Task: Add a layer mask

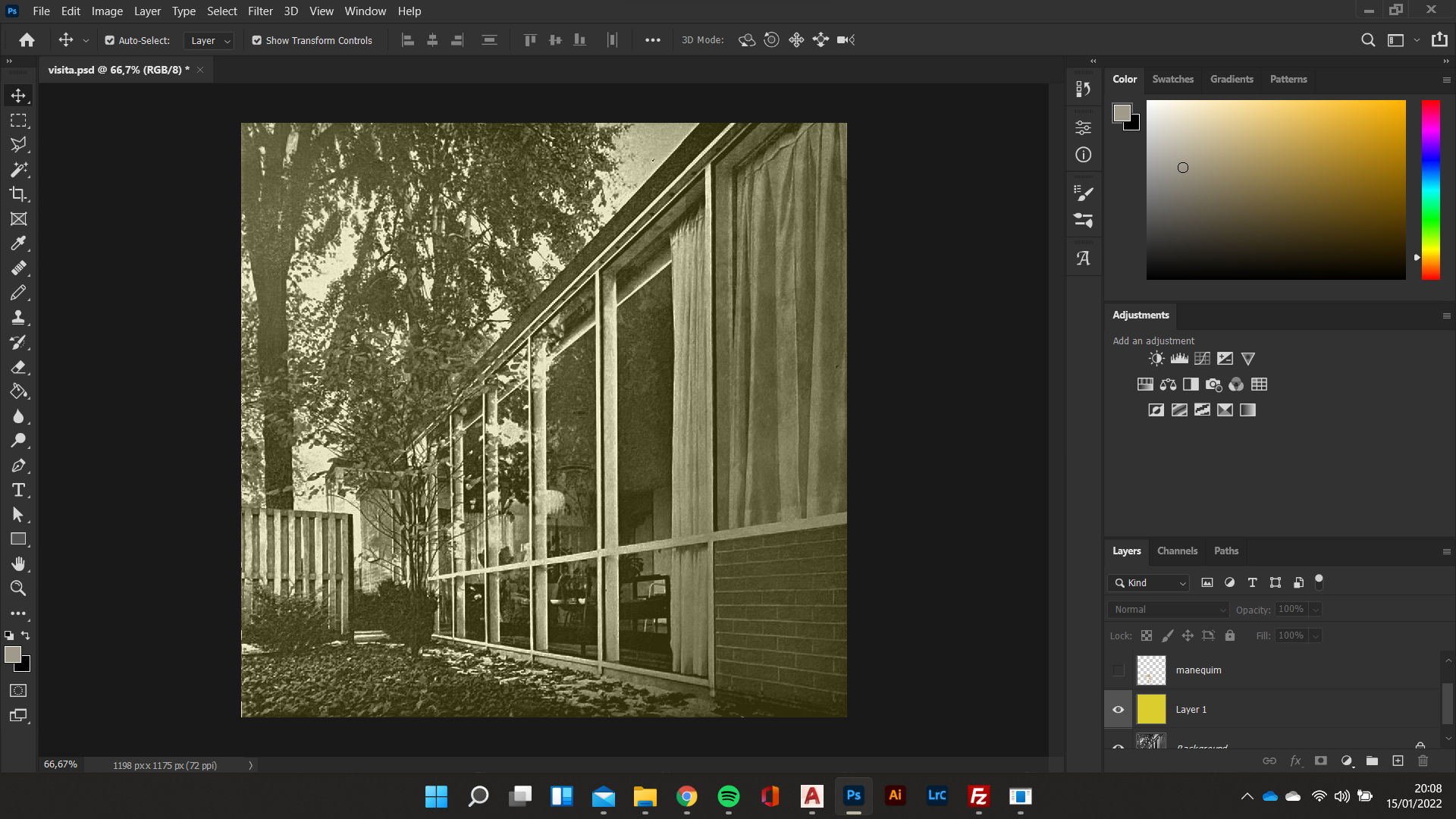Action: click(1320, 761)
